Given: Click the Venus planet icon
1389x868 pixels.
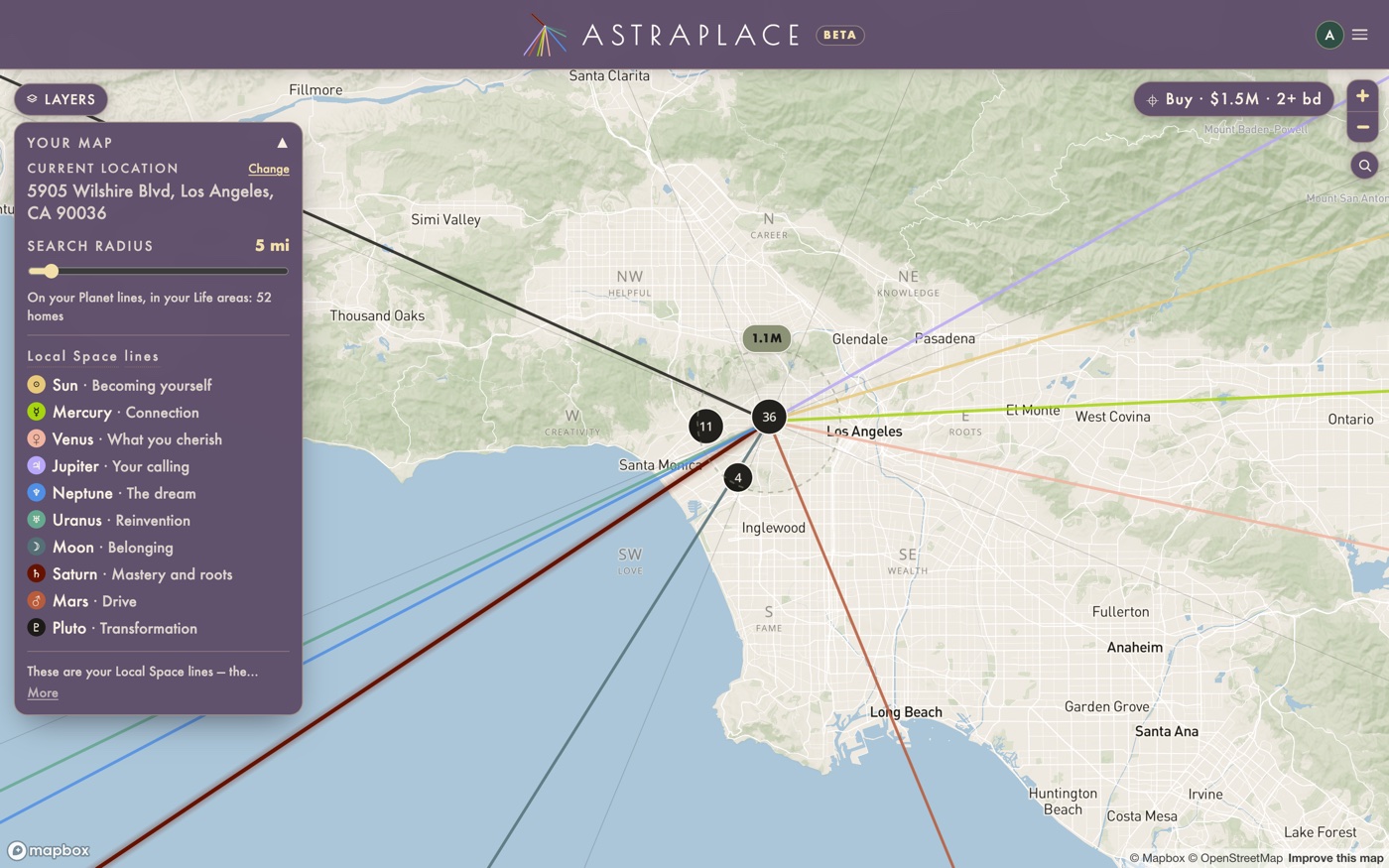Looking at the screenshot, I should pyautogui.click(x=36, y=438).
